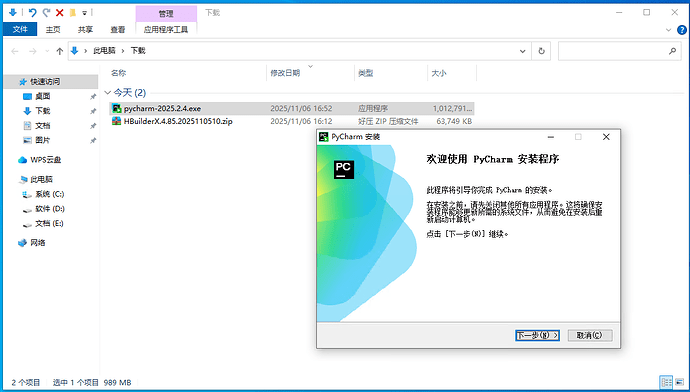This screenshot has width=690, height=392.
Task: Refresh the folder view
Action: tap(541, 51)
